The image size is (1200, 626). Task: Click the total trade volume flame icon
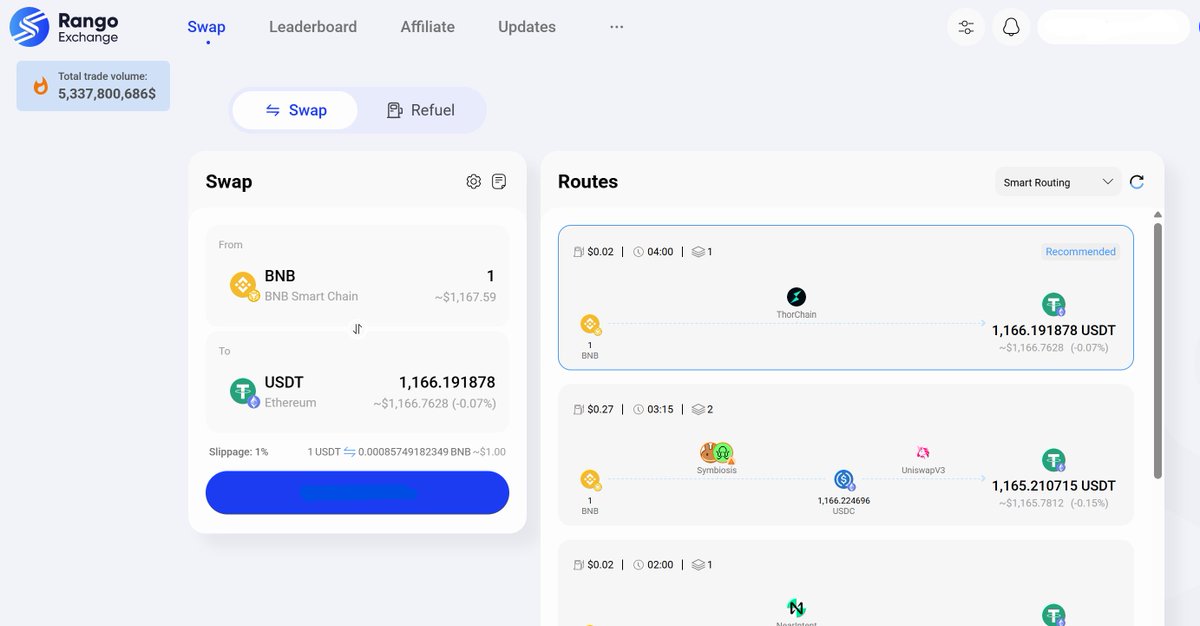[x=41, y=86]
